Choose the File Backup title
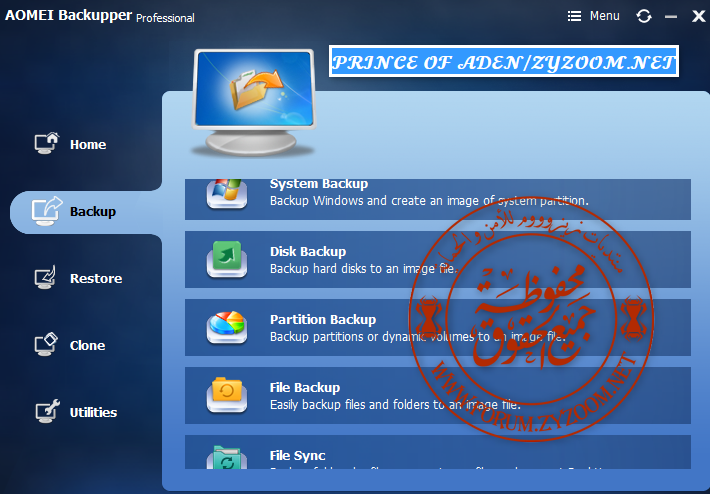 coord(305,388)
